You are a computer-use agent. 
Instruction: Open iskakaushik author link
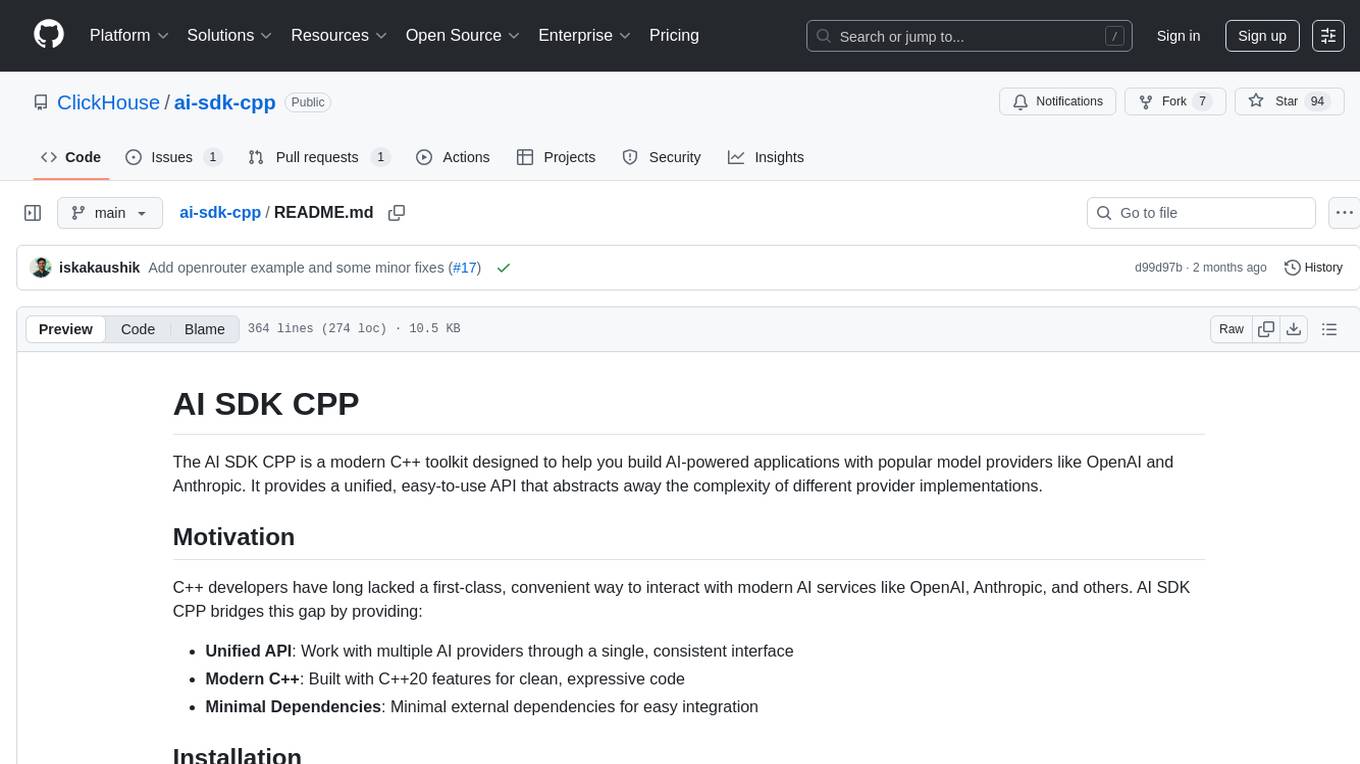[x=99, y=268]
